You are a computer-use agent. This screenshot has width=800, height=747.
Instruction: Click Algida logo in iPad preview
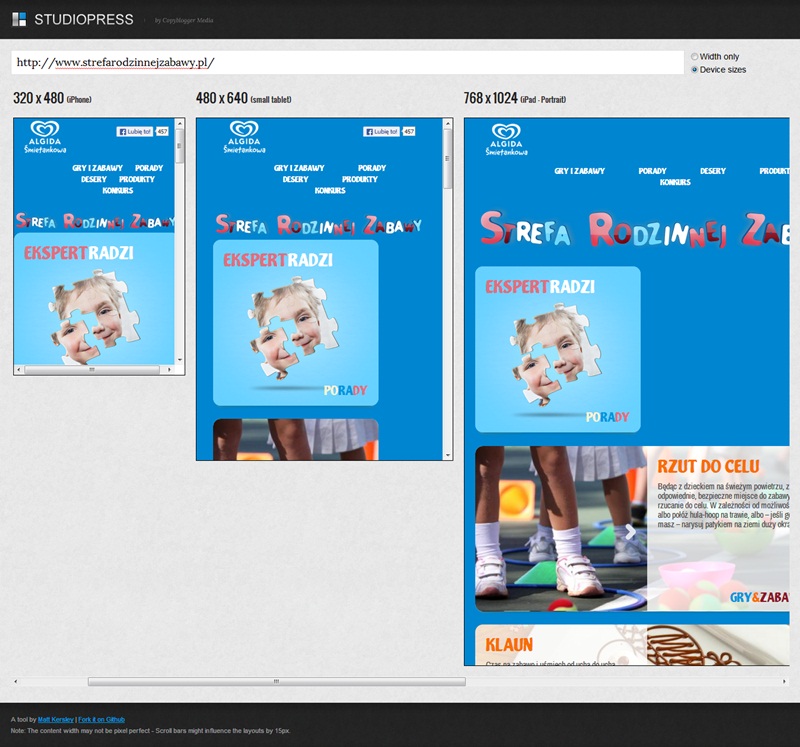coord(506,140)
